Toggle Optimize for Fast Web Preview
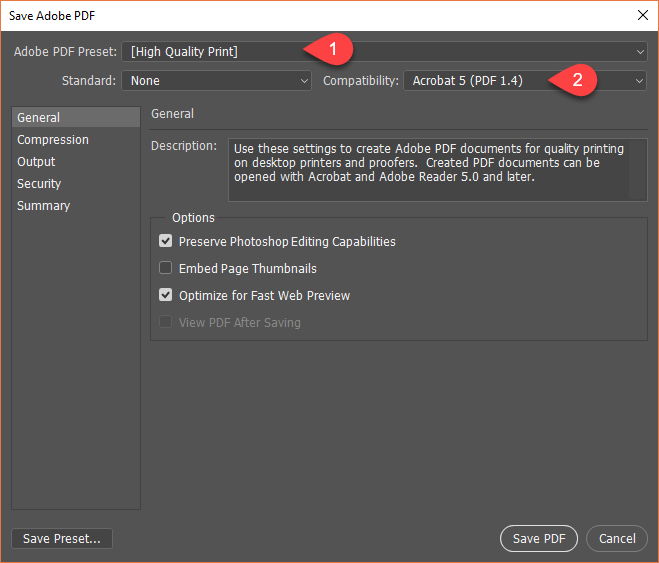659x563 pixels. coord(166,295)
